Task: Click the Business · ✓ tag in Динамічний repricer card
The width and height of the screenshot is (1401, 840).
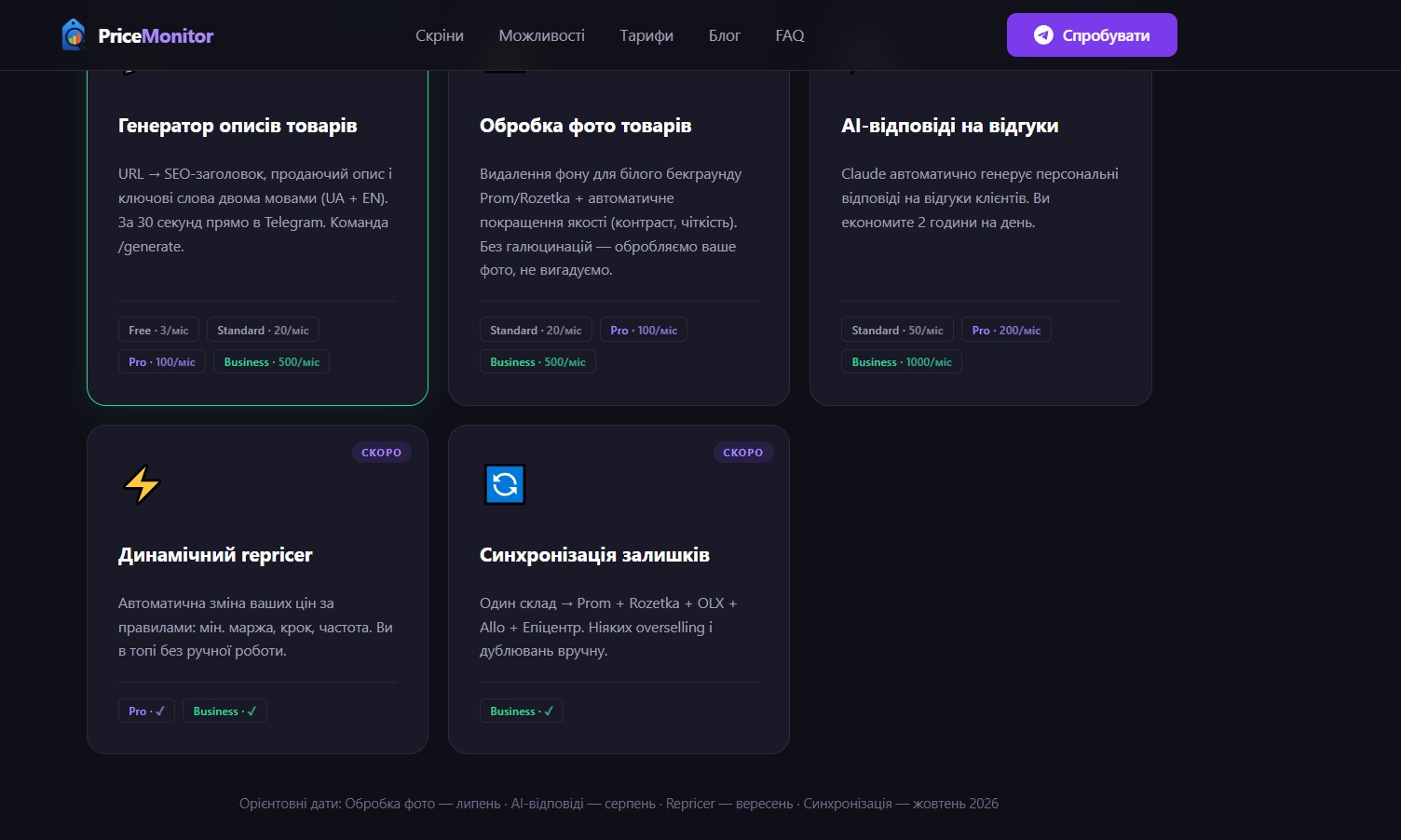Action: [x=224, y=711]
